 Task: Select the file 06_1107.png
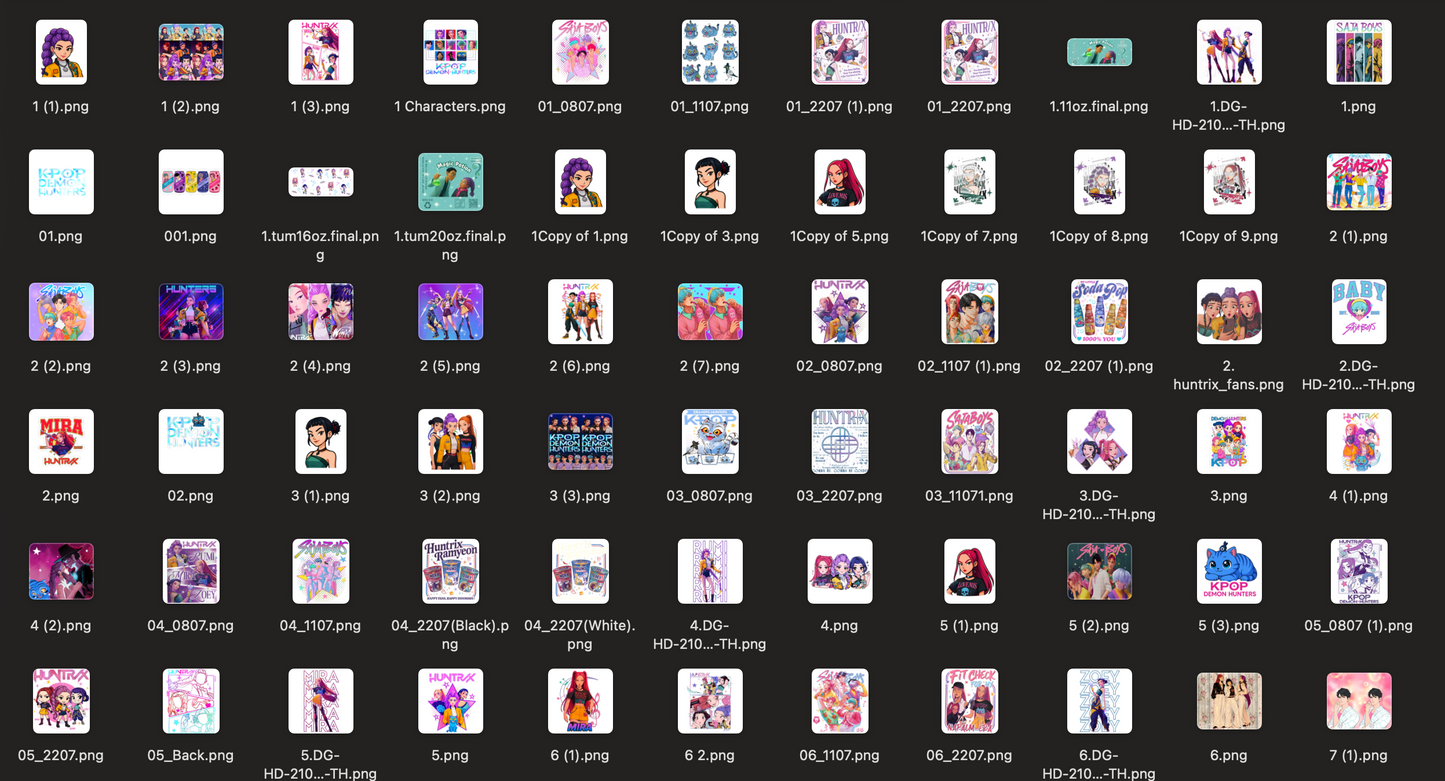coord(840,701)
